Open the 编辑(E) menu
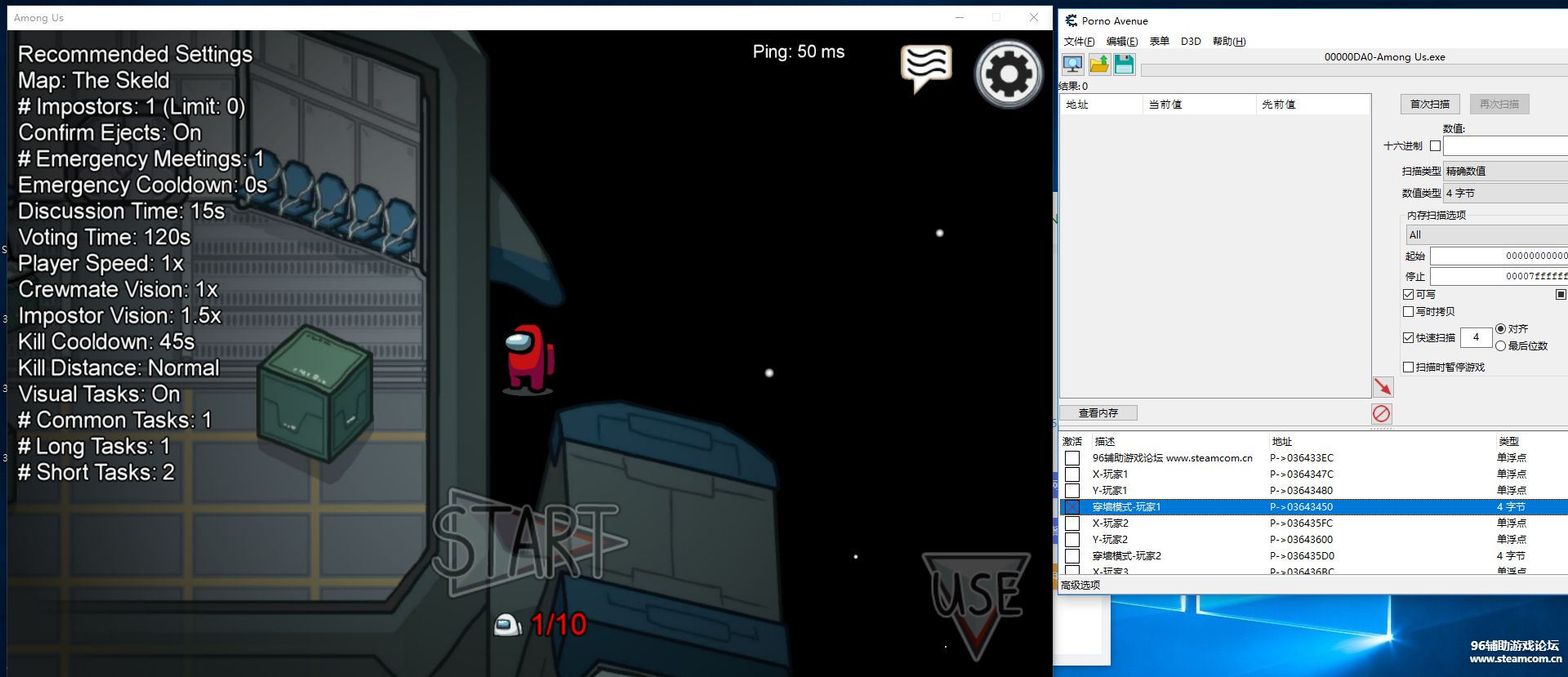 [x=1122, y=42]
